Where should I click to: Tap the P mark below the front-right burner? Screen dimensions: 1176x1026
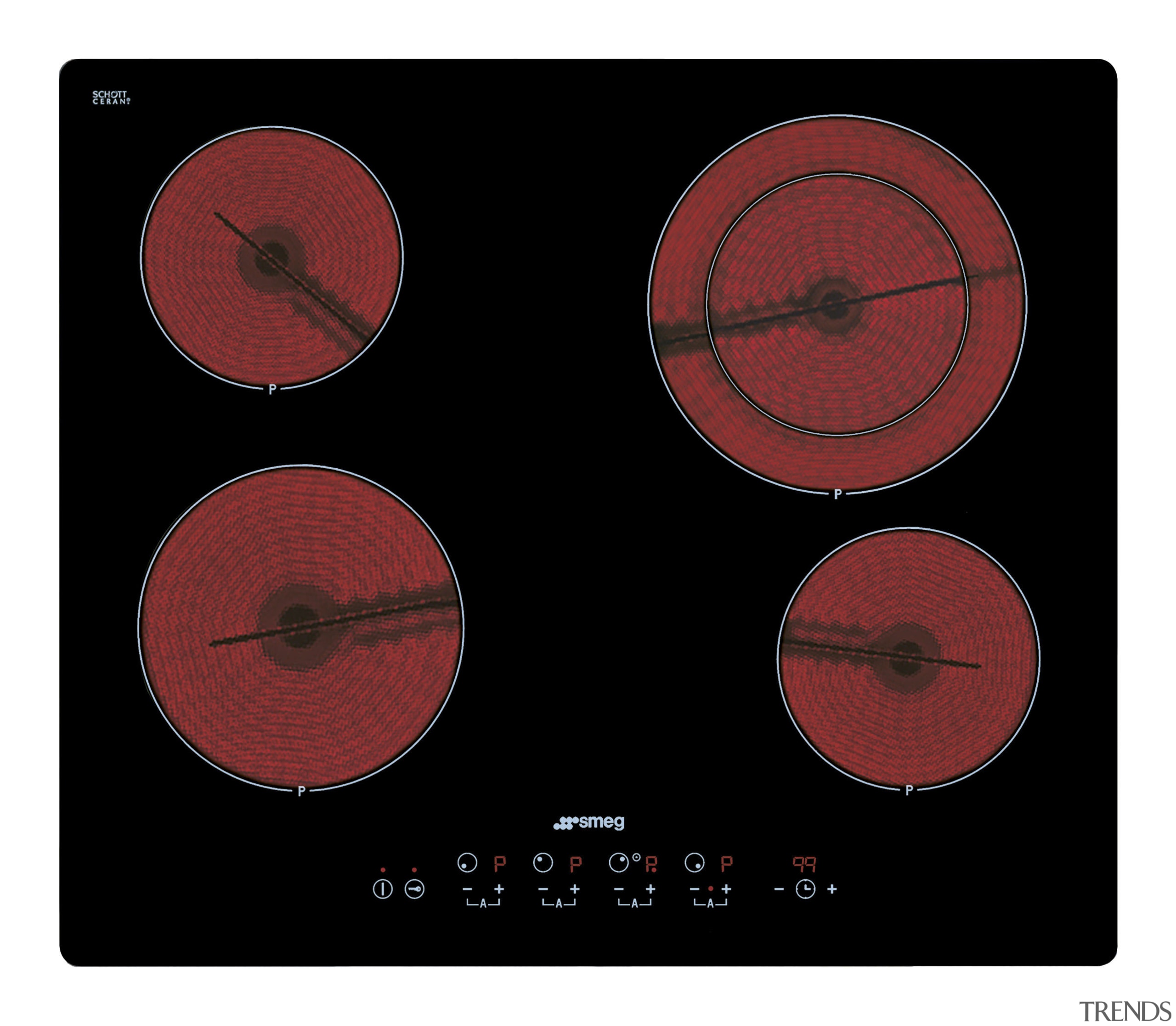click(x=909, y=790)
